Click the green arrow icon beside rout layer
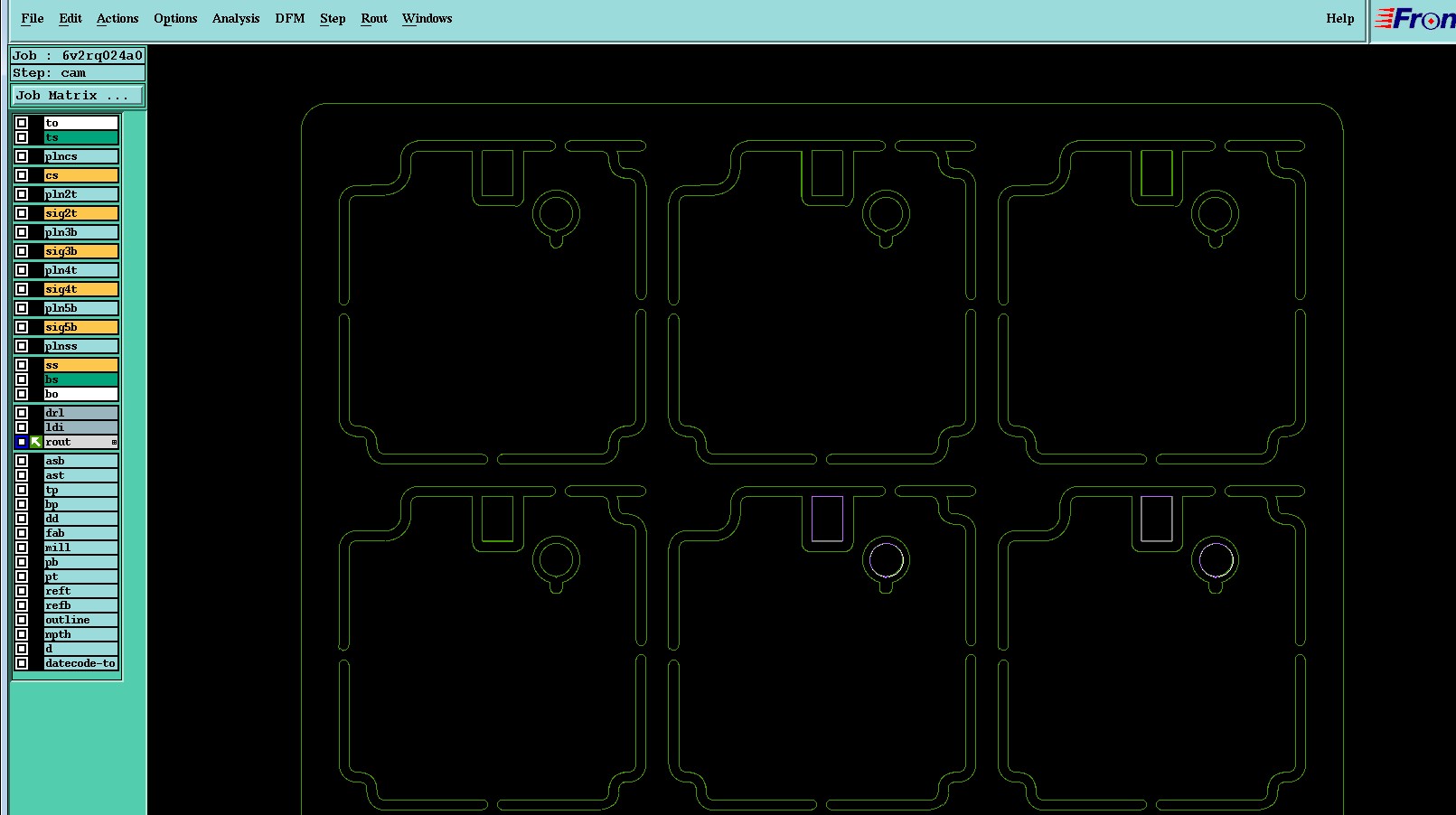 36,442
